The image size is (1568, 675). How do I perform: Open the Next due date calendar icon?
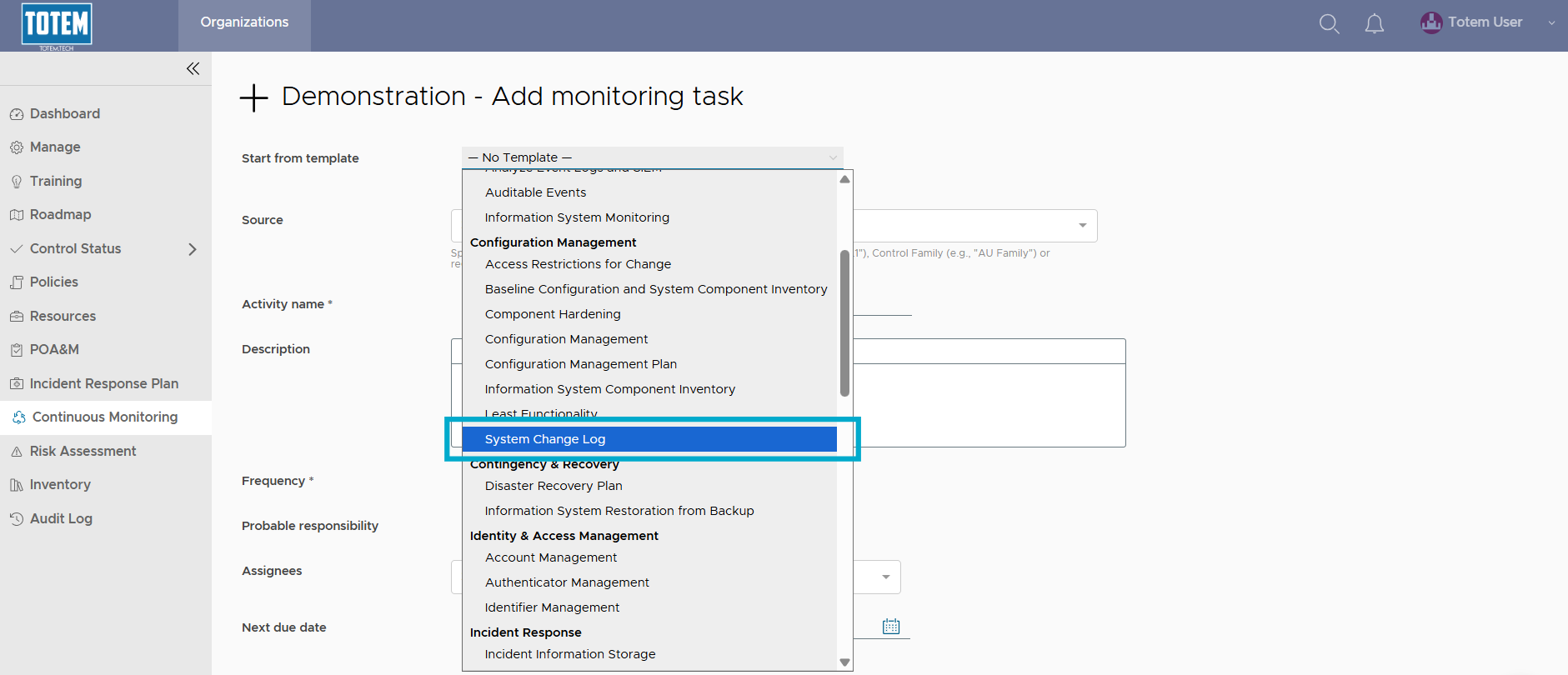coord(891,626)
